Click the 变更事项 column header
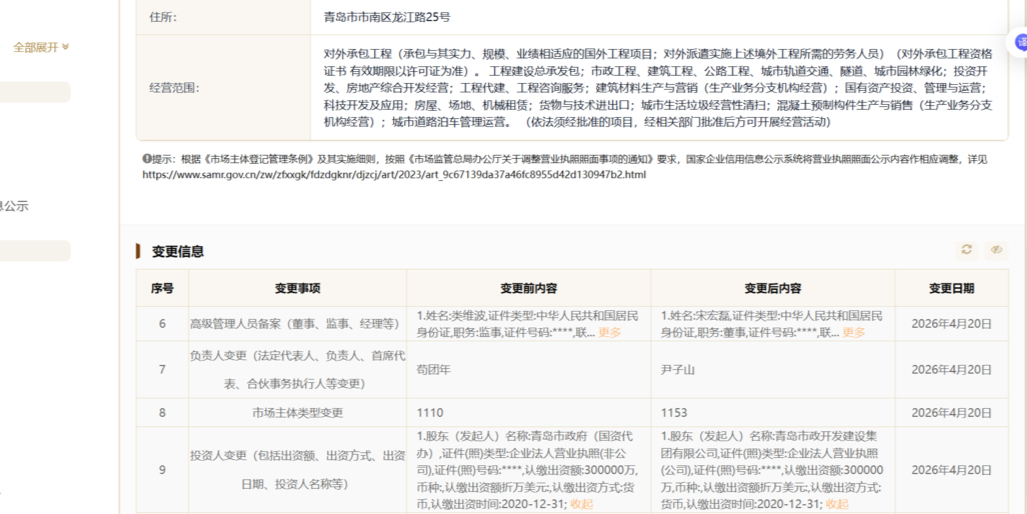1027x514 pixels. [298, 288]
